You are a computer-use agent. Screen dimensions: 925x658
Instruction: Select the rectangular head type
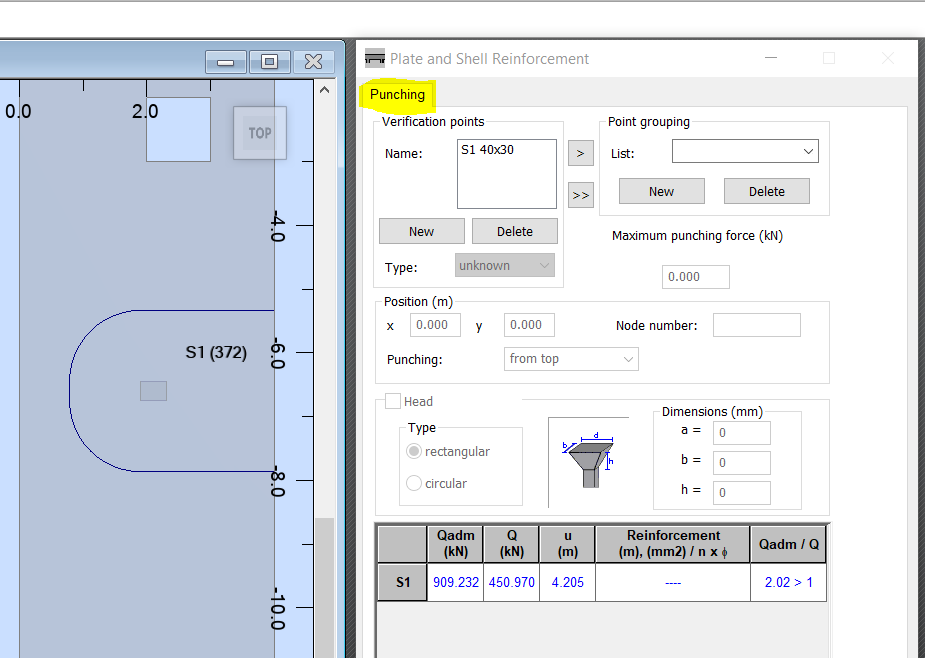point(413,451)
